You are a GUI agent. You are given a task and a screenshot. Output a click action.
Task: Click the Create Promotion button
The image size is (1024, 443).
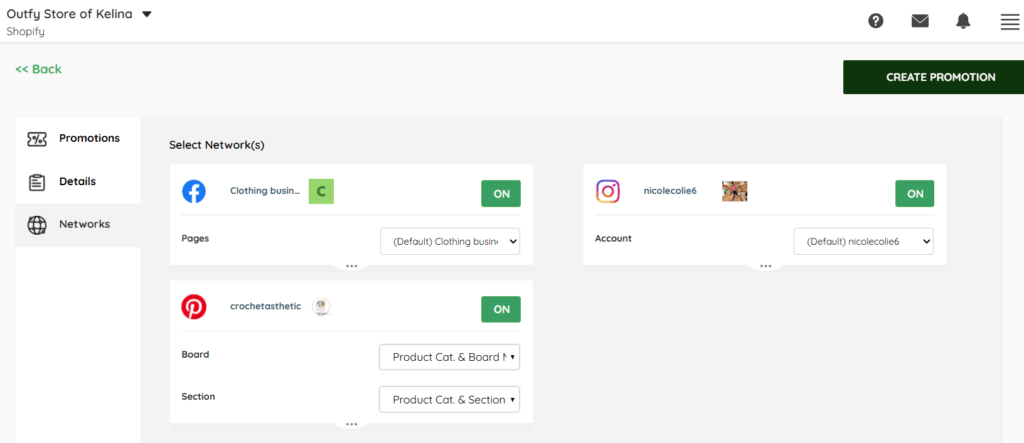click(940, 77)
